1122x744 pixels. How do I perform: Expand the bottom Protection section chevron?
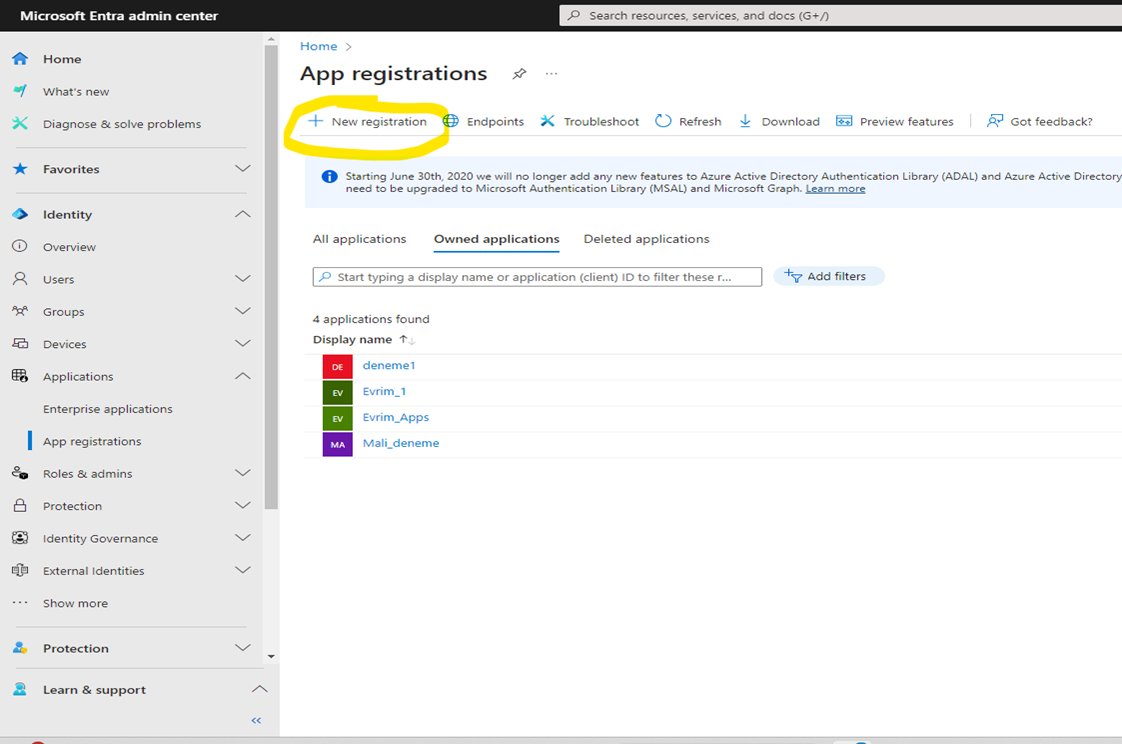[x=243, y=647]
